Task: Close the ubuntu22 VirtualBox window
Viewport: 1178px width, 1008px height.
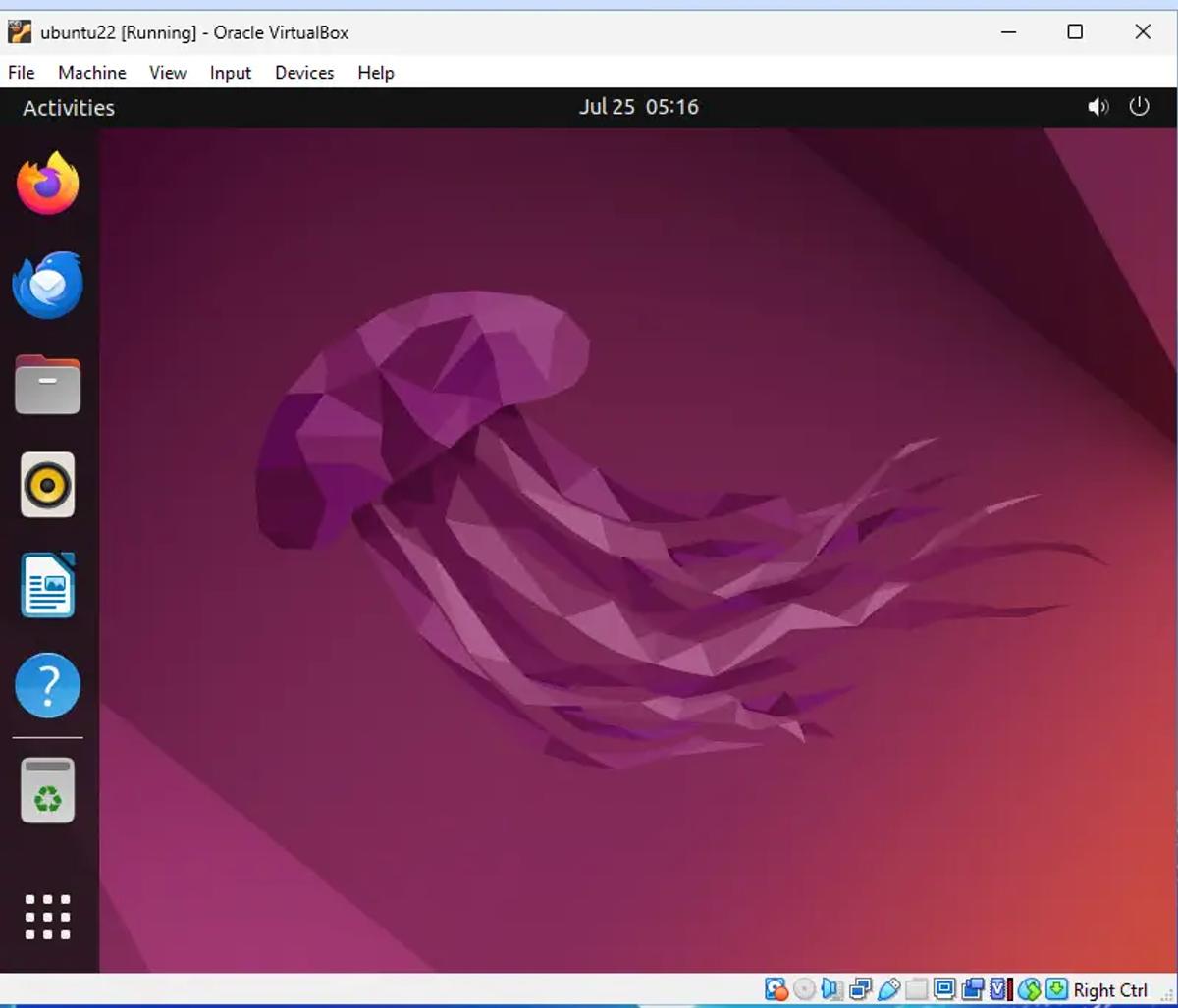Action: [1143, 32]
